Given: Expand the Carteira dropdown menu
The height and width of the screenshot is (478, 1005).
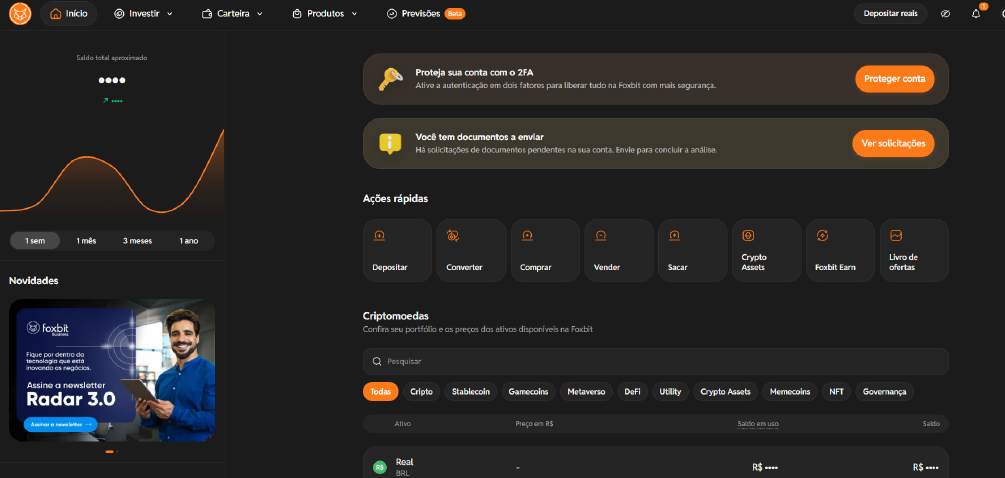Looking at the screenshot, I should click(232, 13).
